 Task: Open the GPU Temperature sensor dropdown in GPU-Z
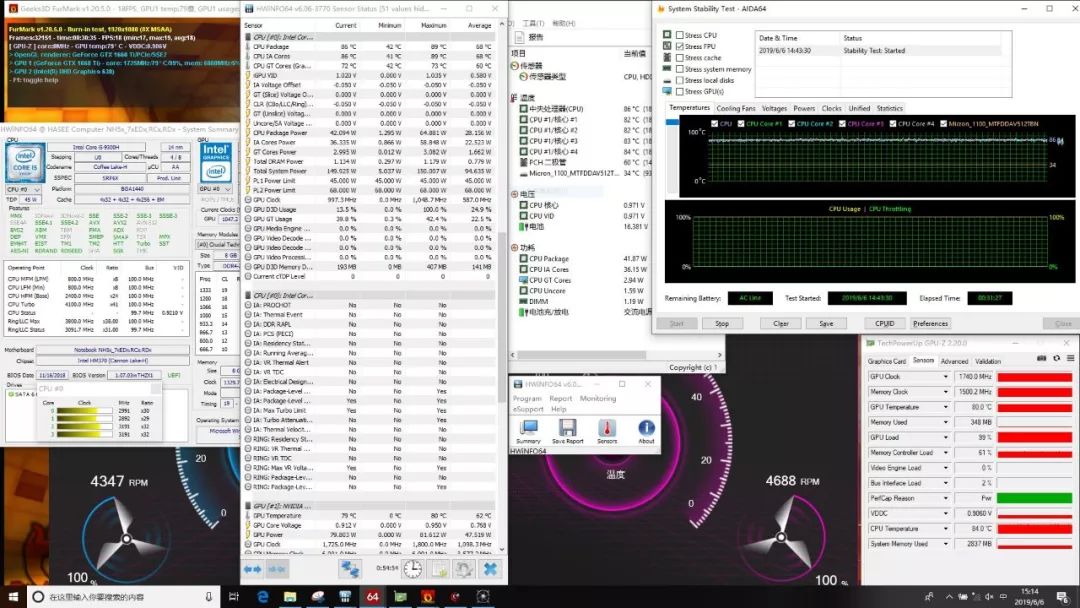pos(946,407)
